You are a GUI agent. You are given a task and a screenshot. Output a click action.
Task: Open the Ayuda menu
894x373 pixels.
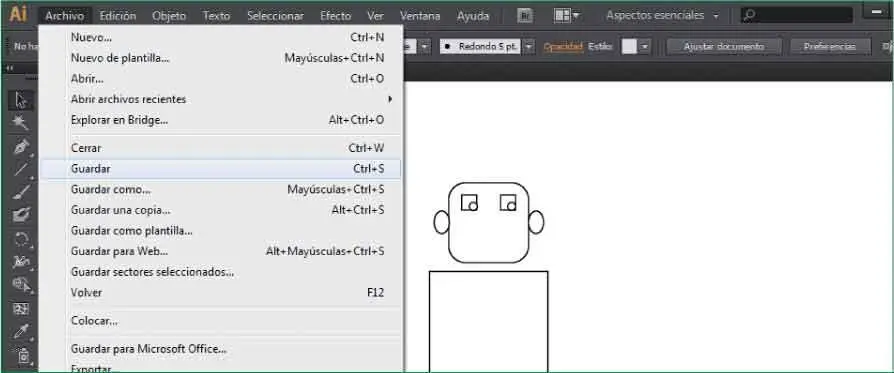tap(473, 16)
